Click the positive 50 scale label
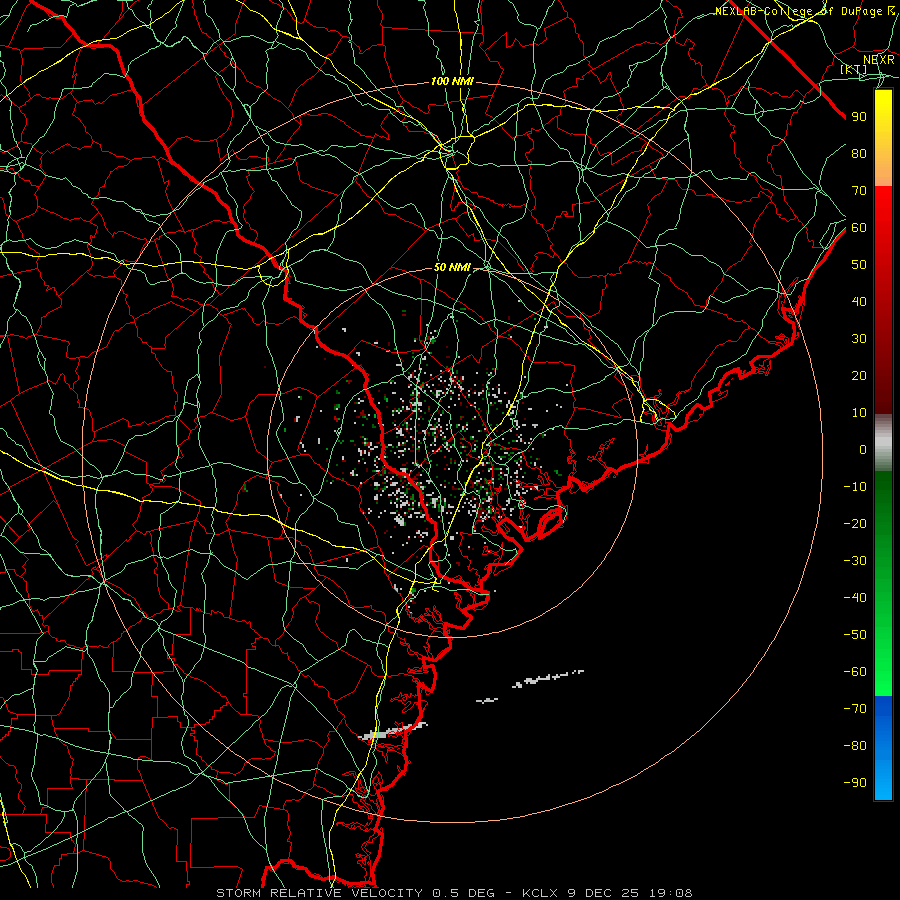 pos(859,265)
